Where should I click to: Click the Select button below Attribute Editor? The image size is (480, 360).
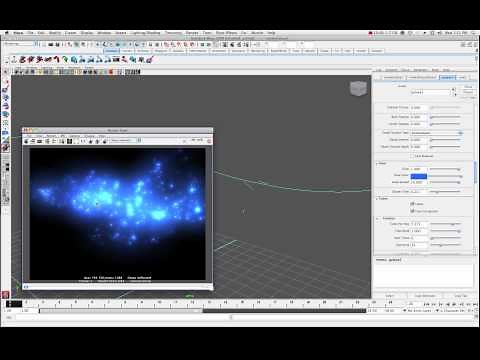click(x=389, y=296)
